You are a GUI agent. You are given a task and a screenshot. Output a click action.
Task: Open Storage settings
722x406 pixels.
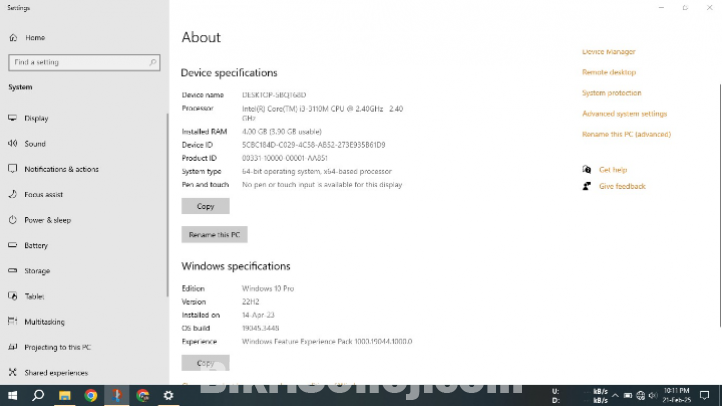point(37,271)
